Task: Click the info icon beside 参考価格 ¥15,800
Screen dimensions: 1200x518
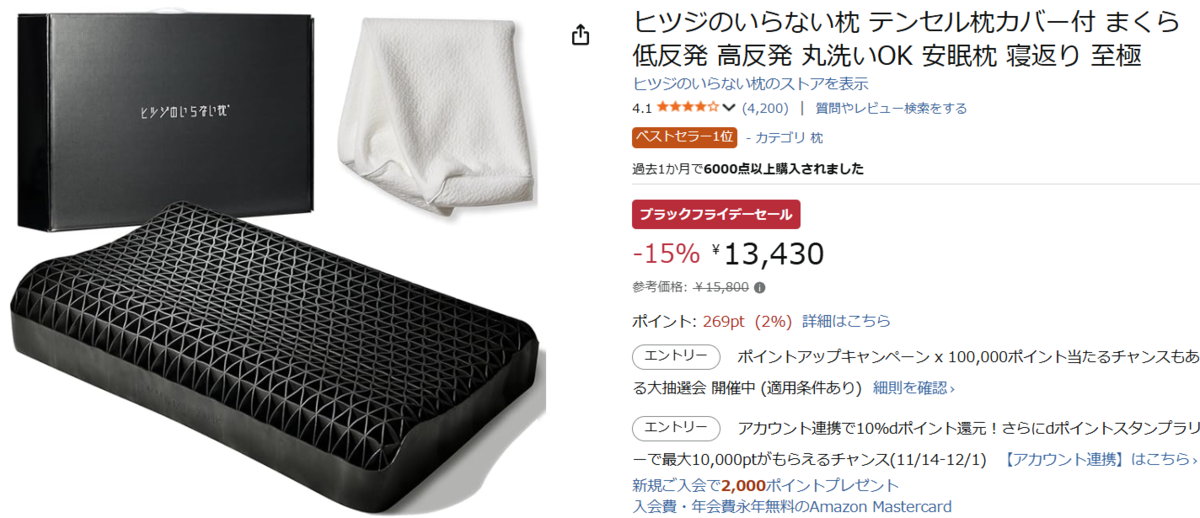Action: pyautogui.click(x=759, y=287)
